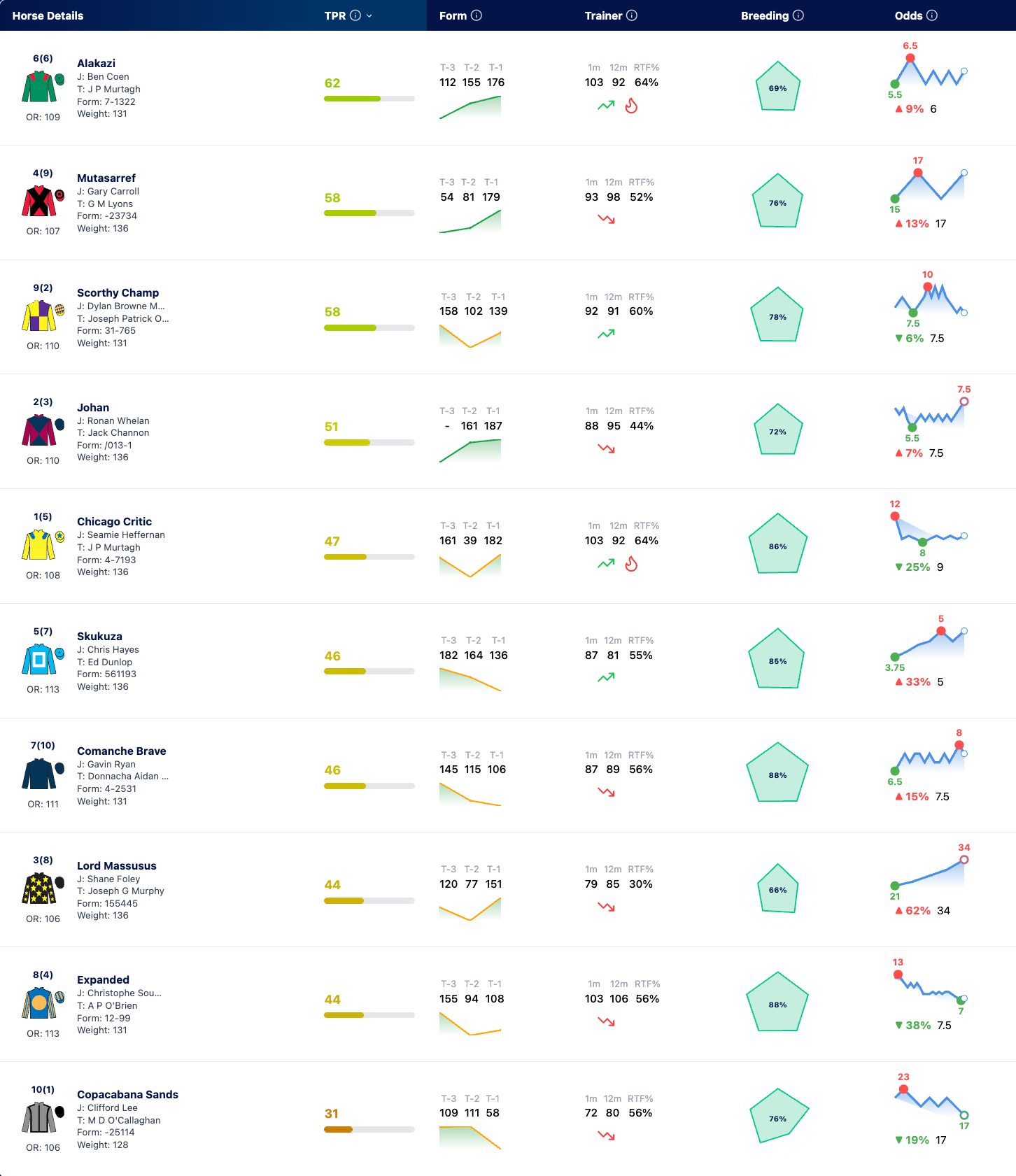The height and width of the screenshot is (1176, 1016).
Task: Click the TPR info icon
Action: click(355, 15)
